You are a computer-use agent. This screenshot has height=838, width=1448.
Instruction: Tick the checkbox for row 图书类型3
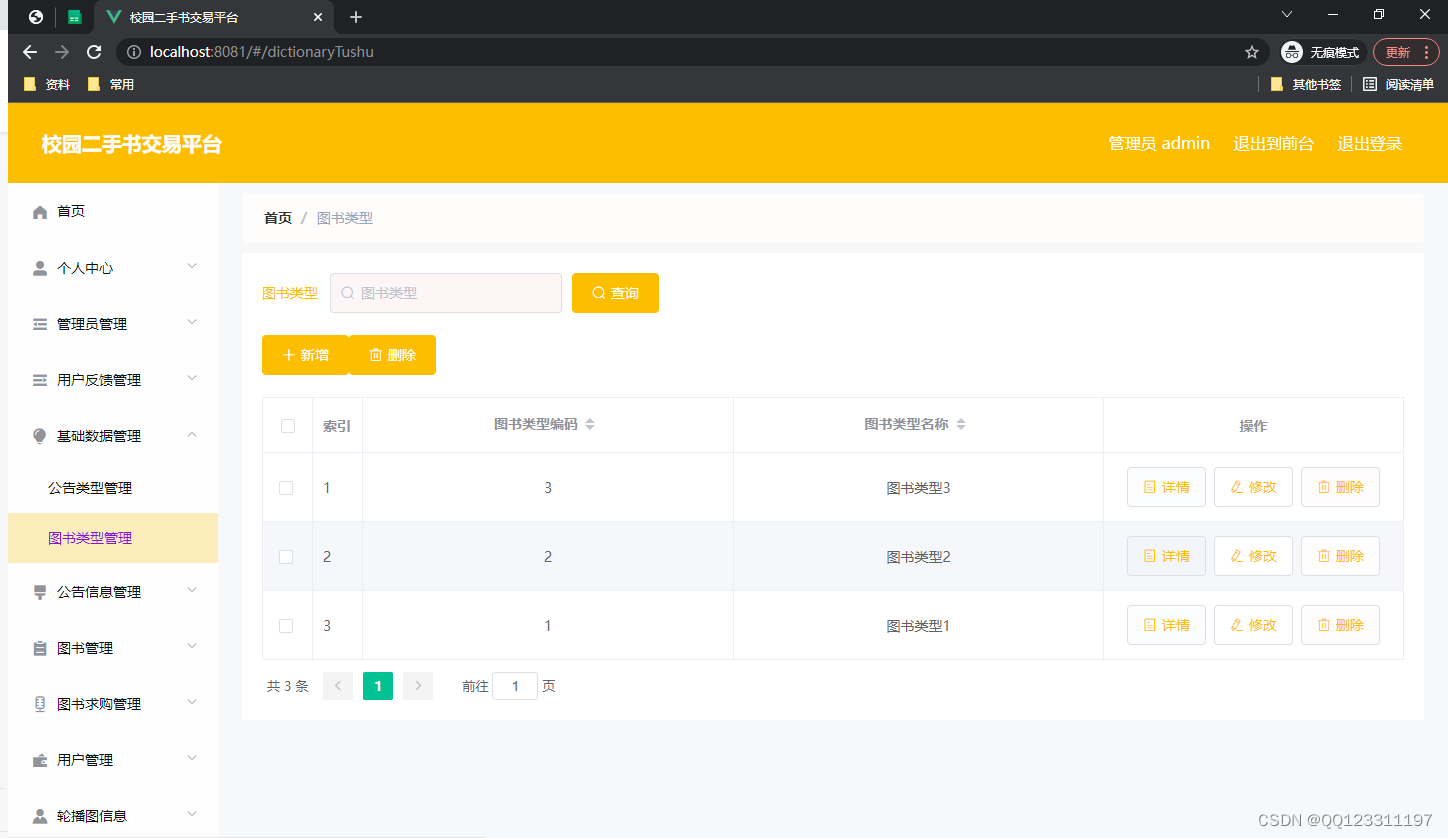tap(286, 488)
